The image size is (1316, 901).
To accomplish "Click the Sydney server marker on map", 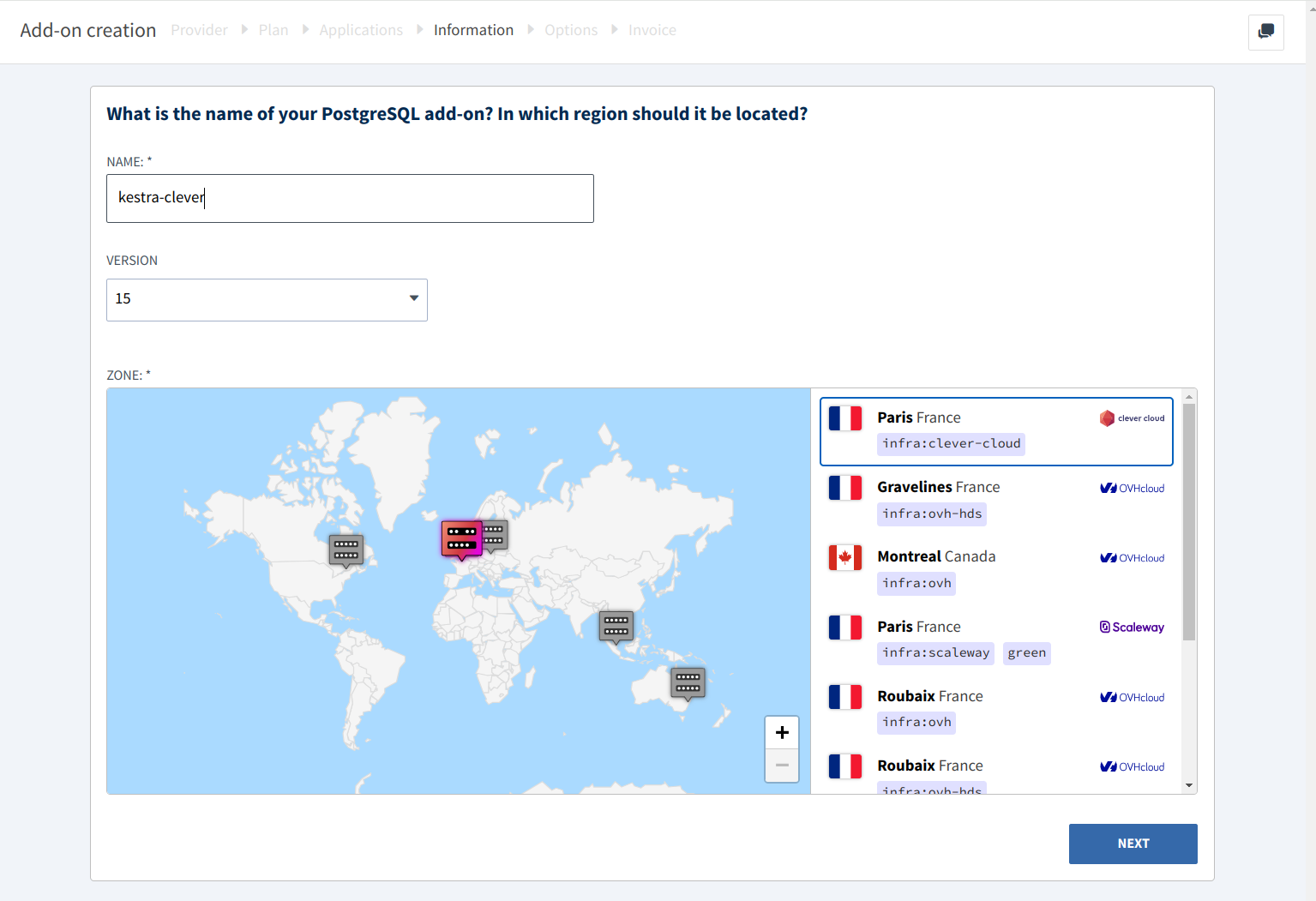I will tap(688, 682).
